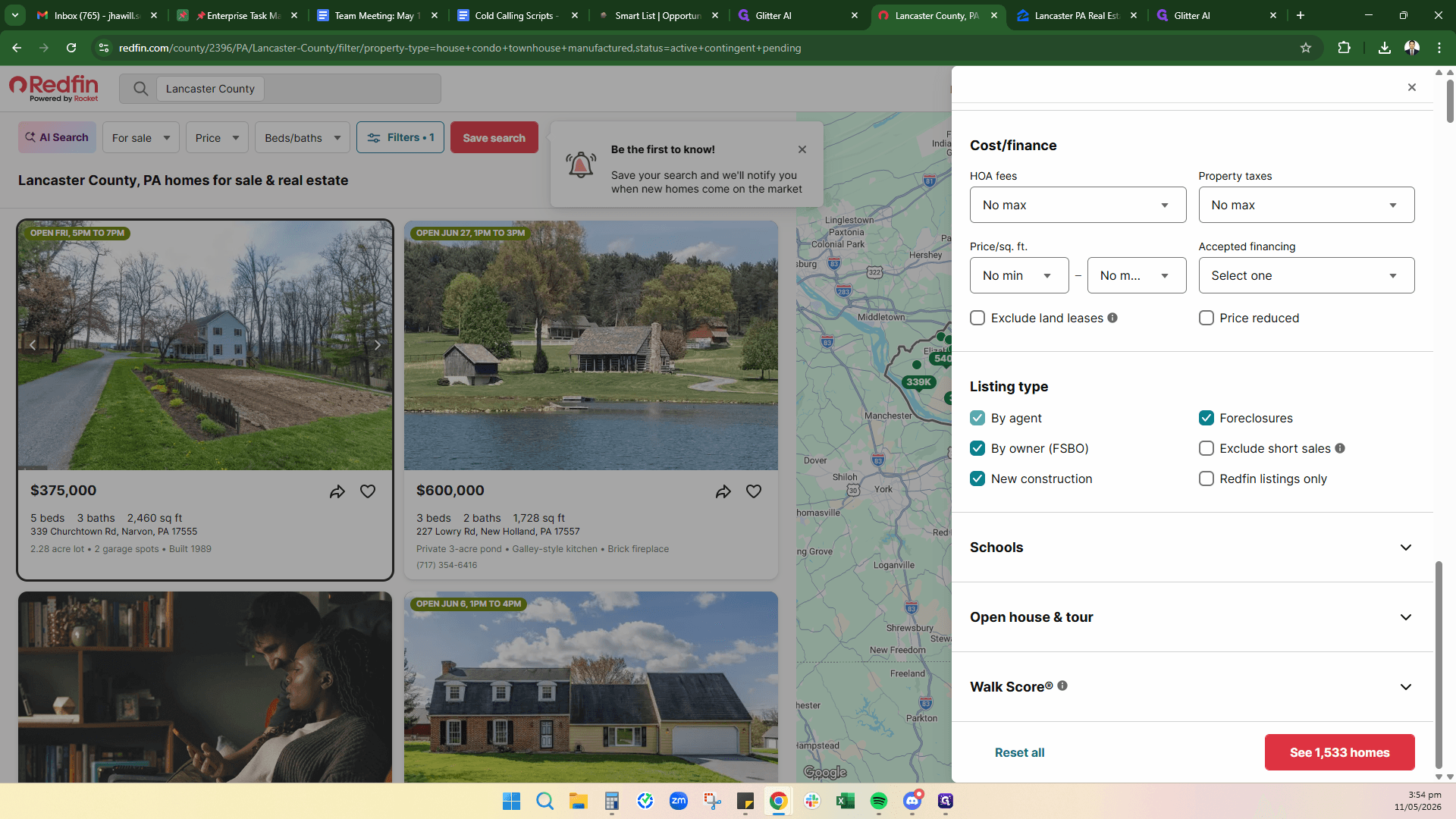
Task: Expand Open house & tour section
Action: pyautogui.click(x=1192, y=617)
